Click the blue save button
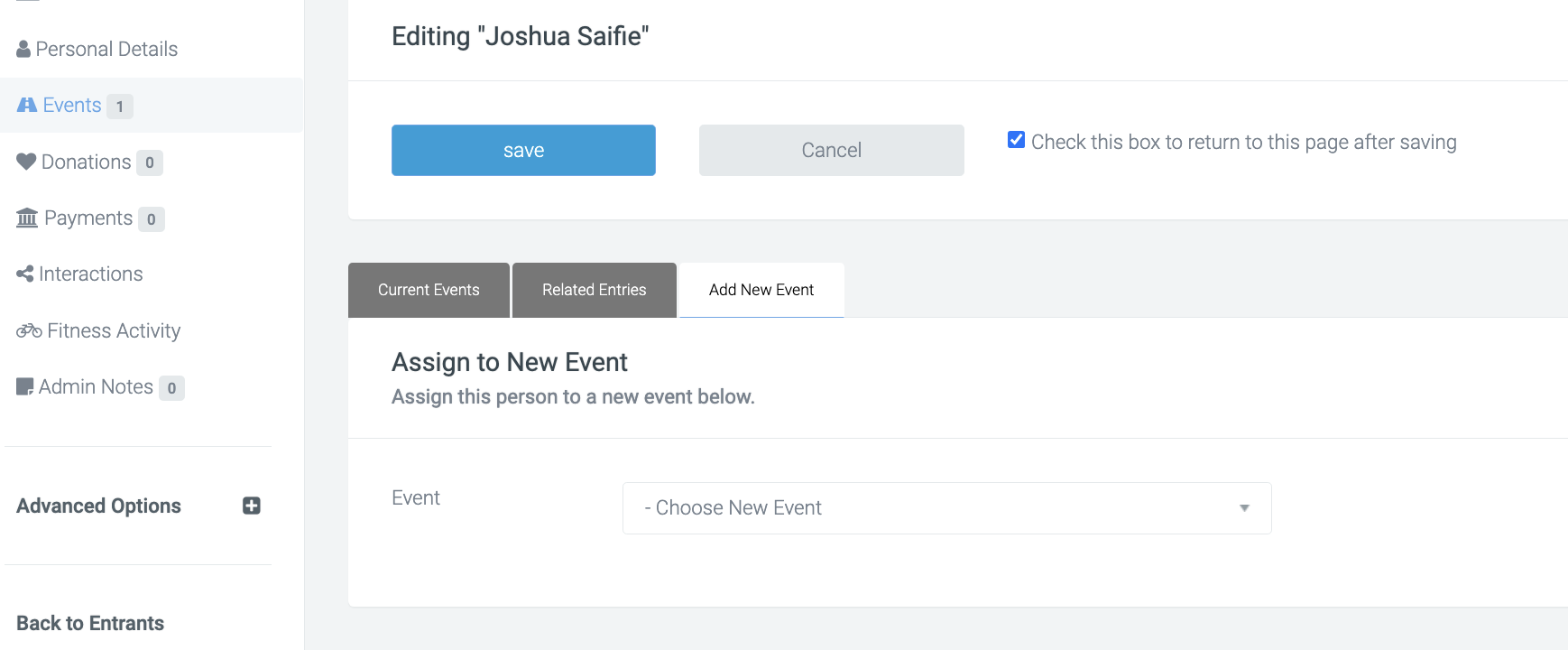Image resolution: width=1568 pixels, height=650 pixels. [x=523, y=150]
